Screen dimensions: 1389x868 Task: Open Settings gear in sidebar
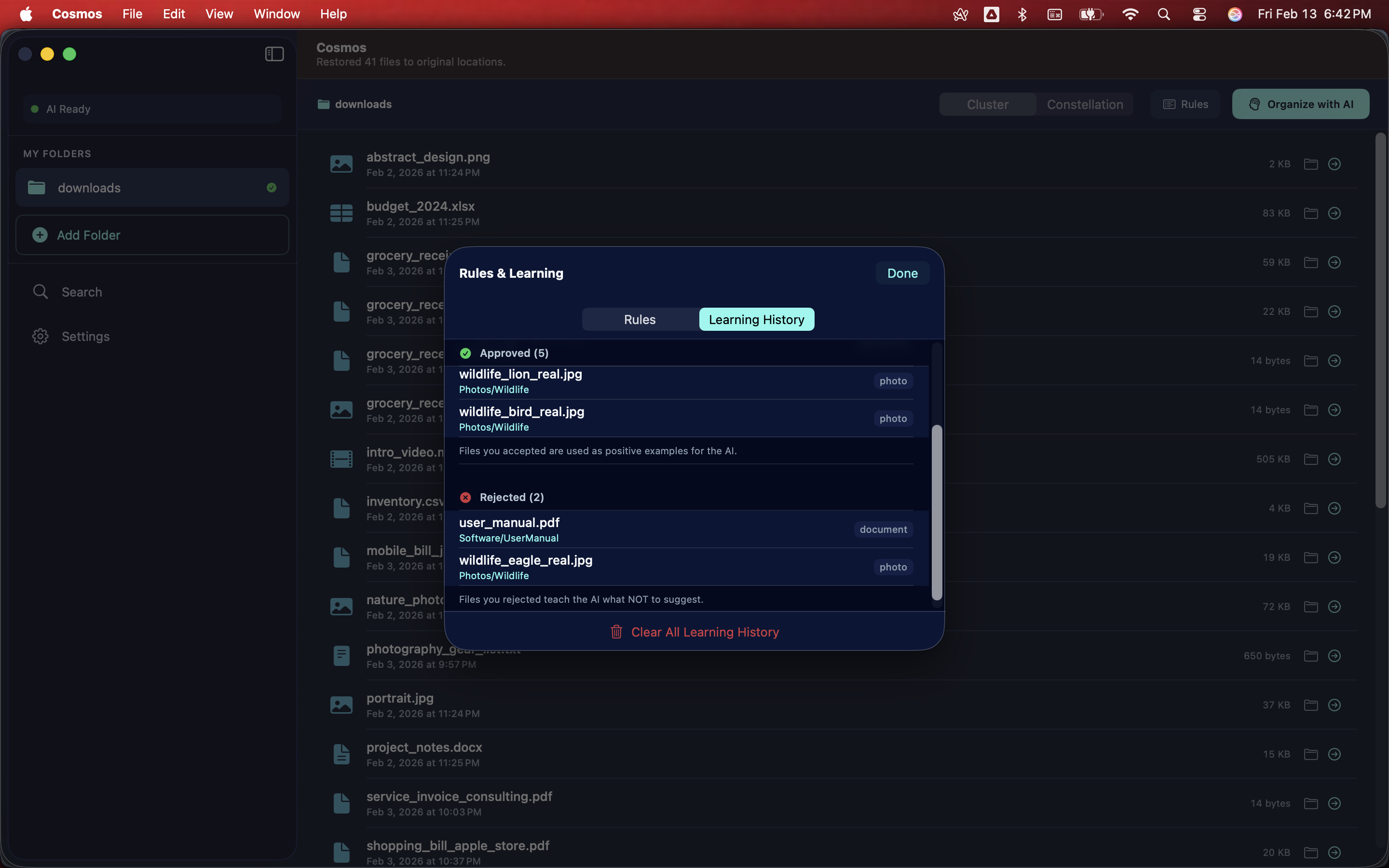[40, 337]
